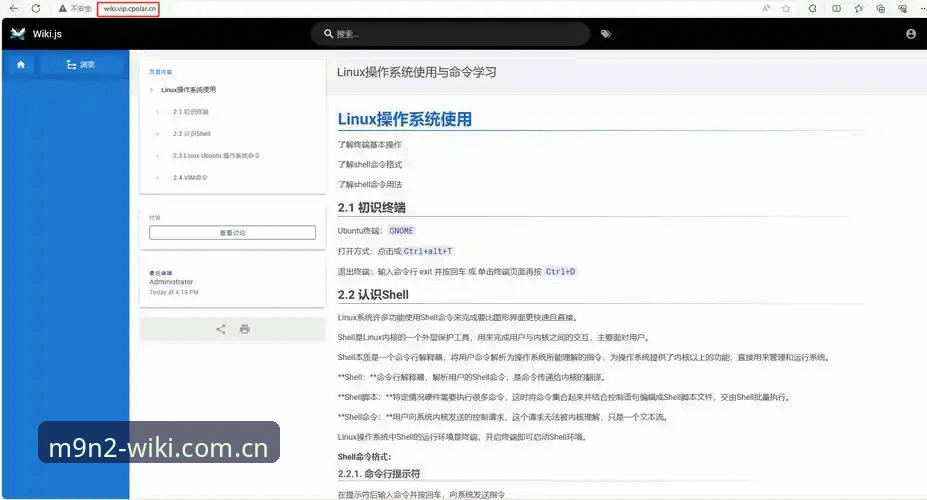Focus the wiki search field
Viewport: 927px width, 500px height.
click(x=450, y=34)
